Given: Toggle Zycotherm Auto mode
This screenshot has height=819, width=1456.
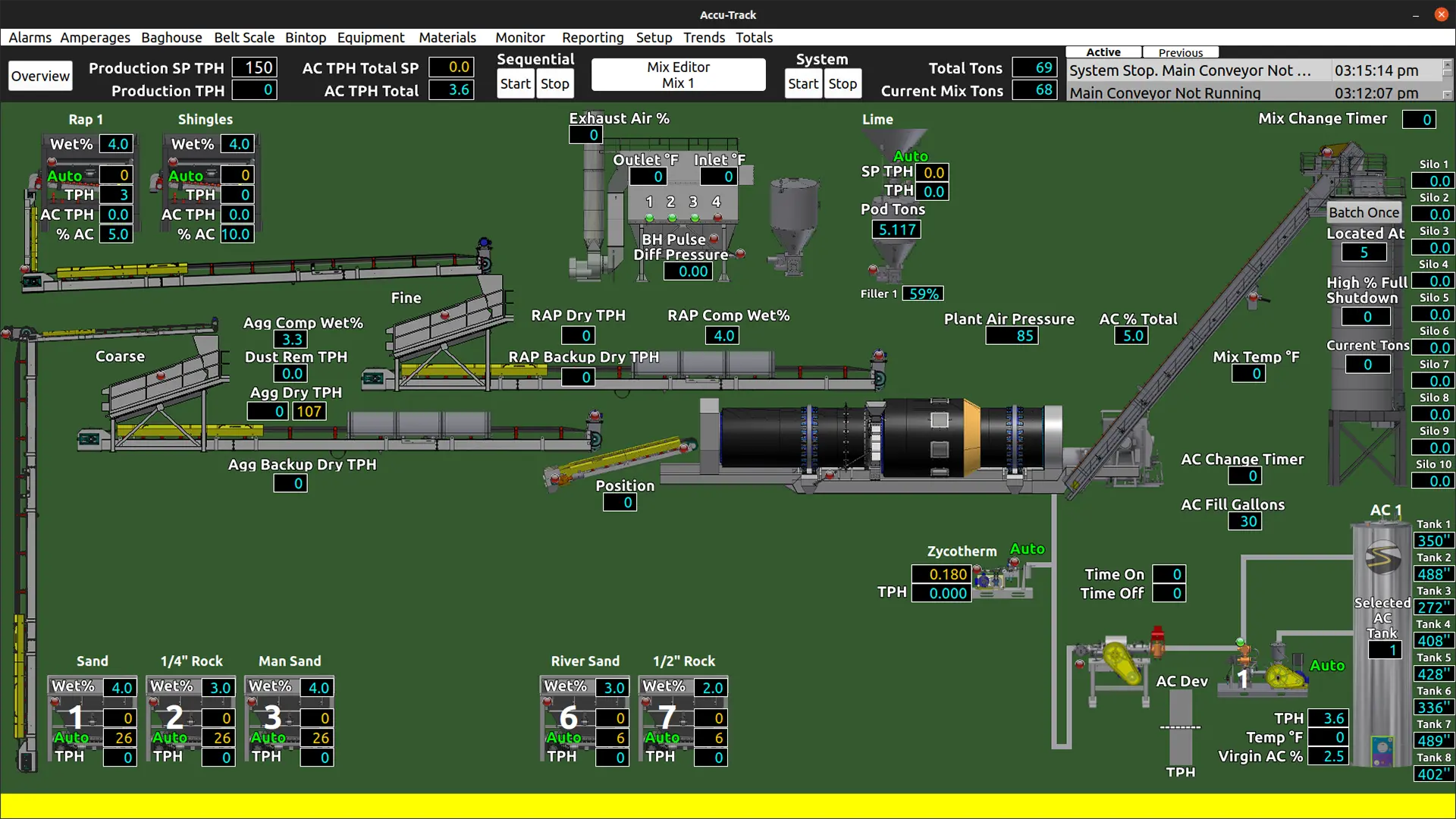Looking at the screenshot, I should 1028,548.
